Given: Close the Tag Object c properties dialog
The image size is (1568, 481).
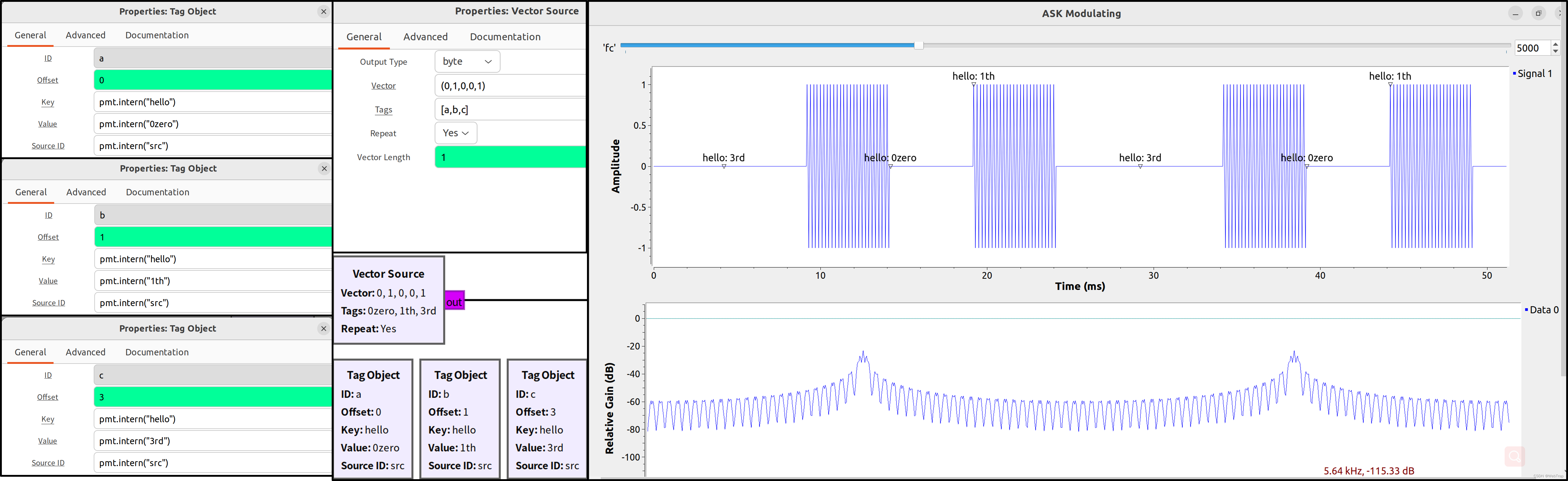Looking at the screenshot, I should click(x=323, y=329).
